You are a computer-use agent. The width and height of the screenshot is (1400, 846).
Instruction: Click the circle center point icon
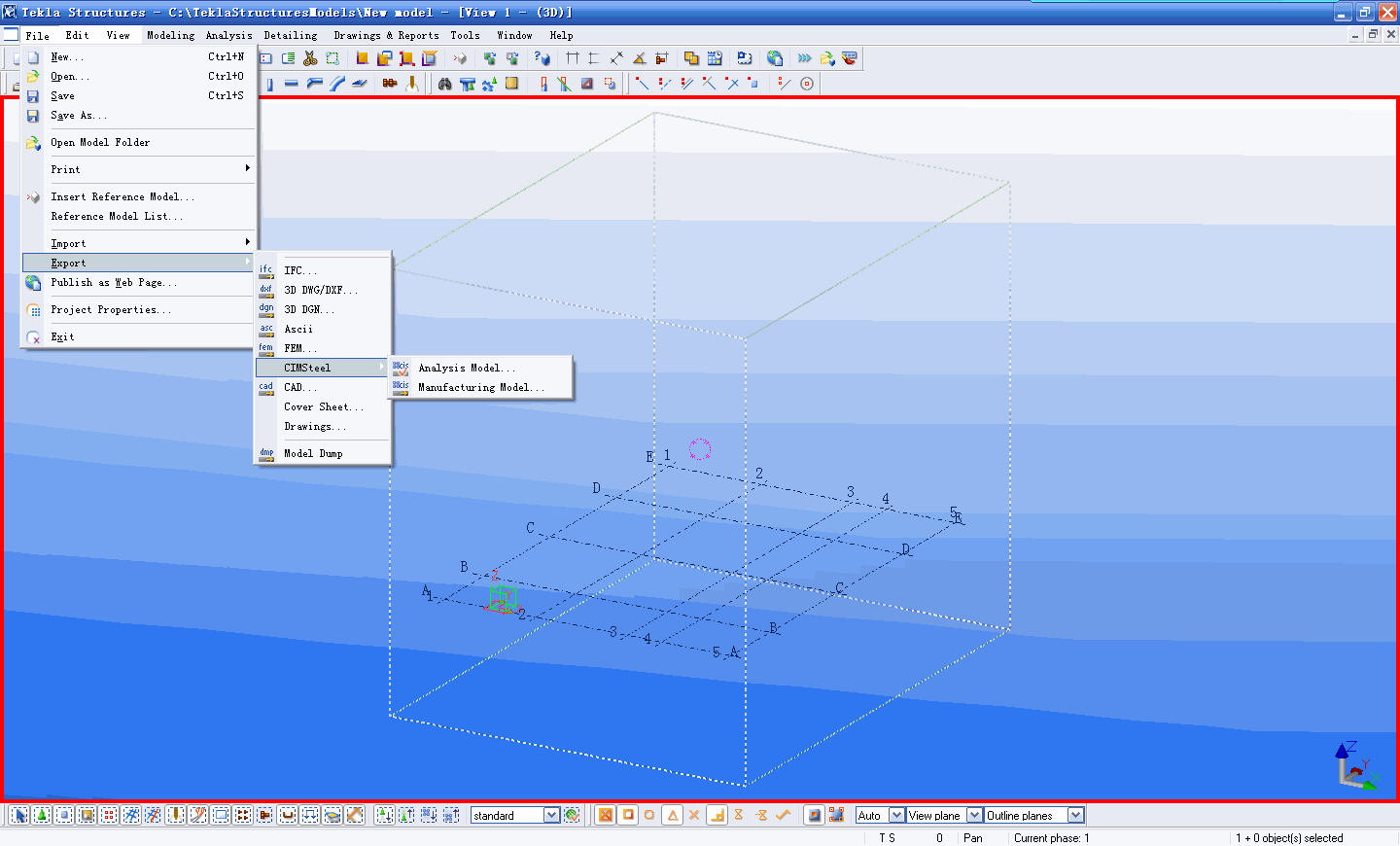(806, 84)
